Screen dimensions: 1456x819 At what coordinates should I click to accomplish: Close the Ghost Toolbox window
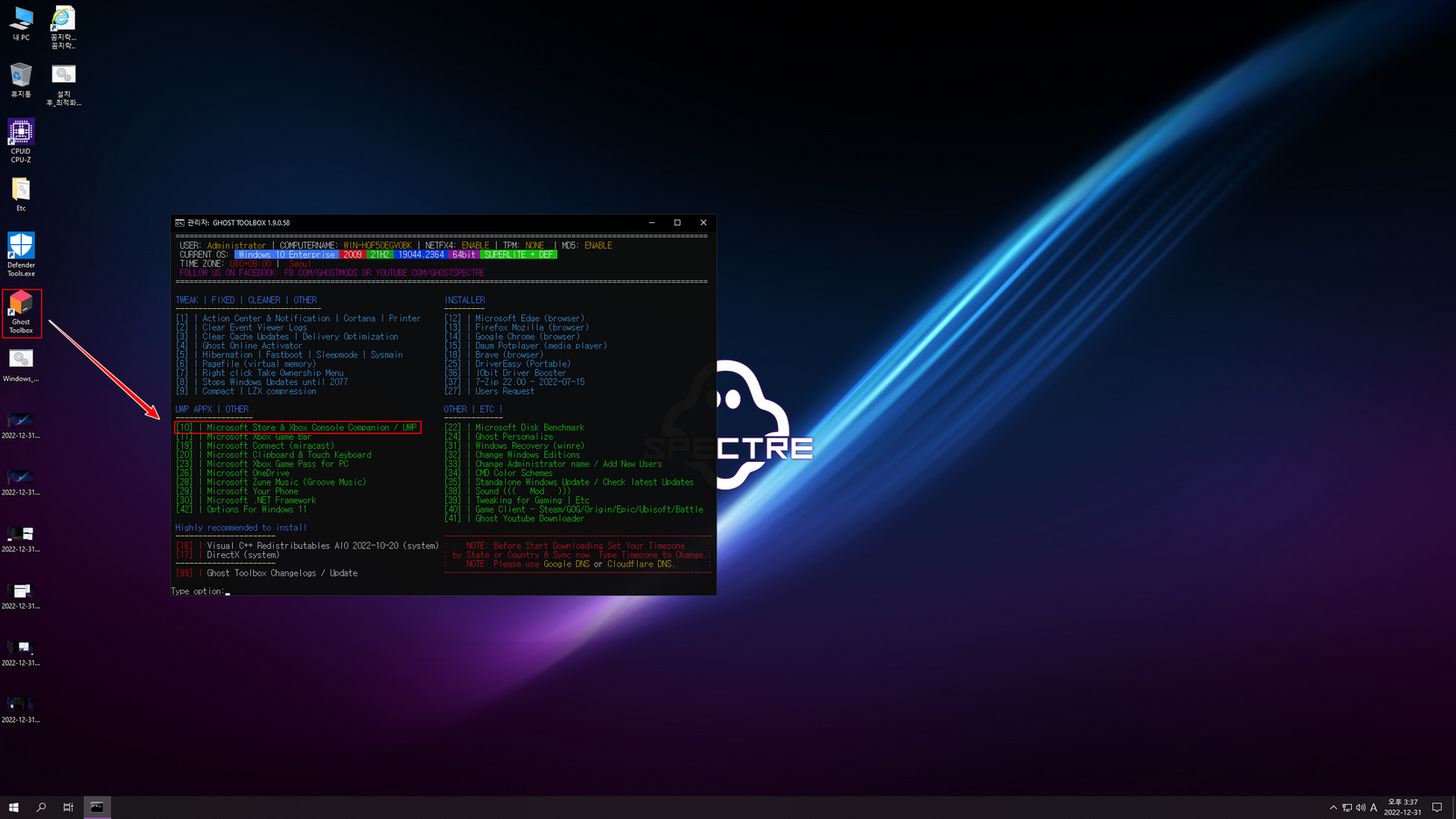(703, 223)
